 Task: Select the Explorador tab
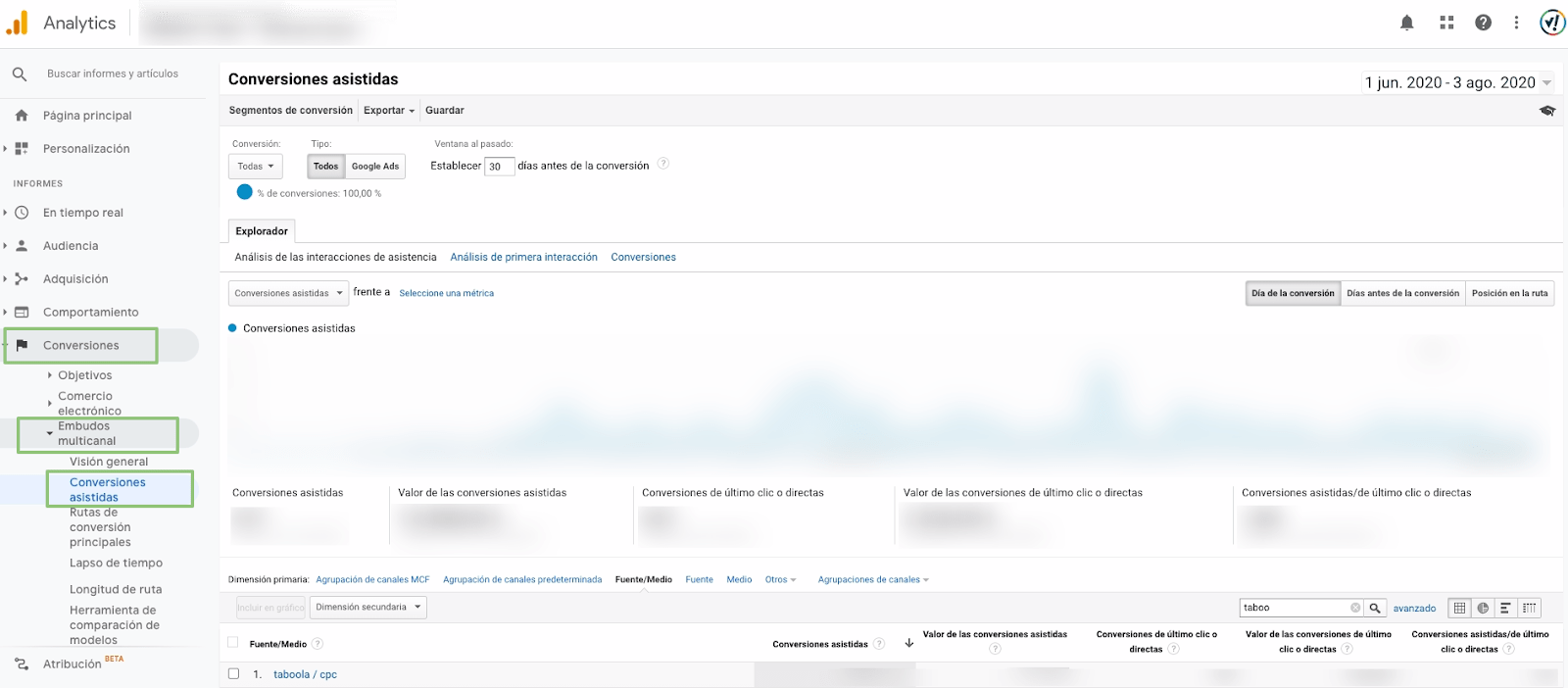coord(262,231)
